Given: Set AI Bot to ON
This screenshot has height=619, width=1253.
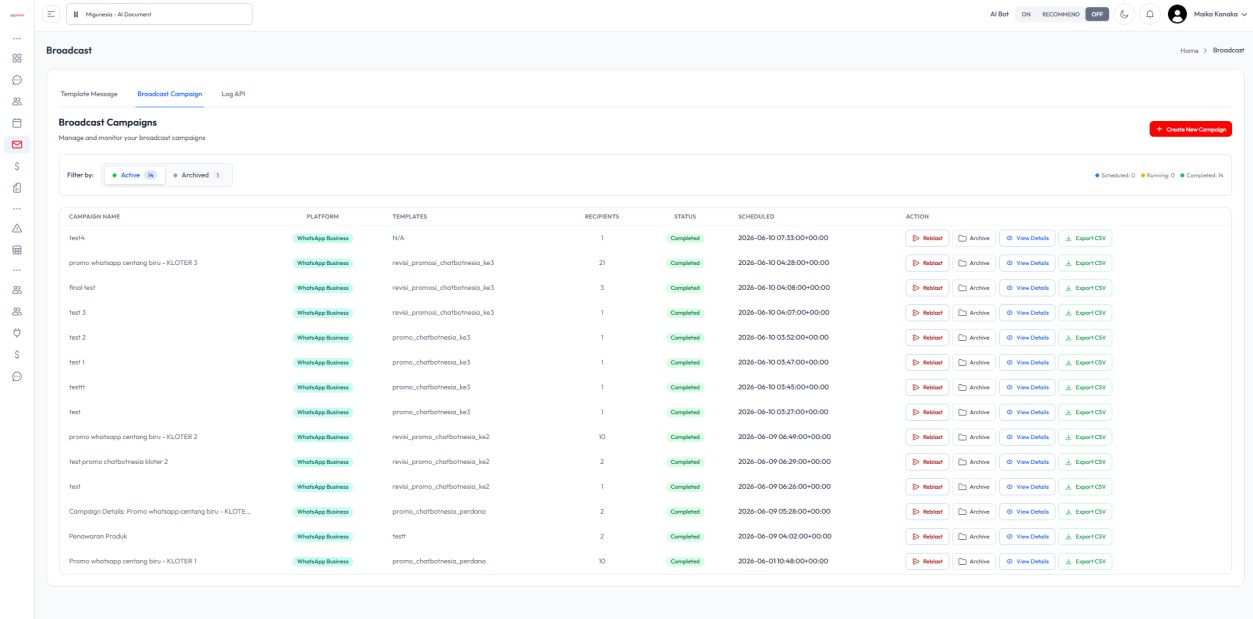Looking at the screenshot, I should (x=1026, y=14).
